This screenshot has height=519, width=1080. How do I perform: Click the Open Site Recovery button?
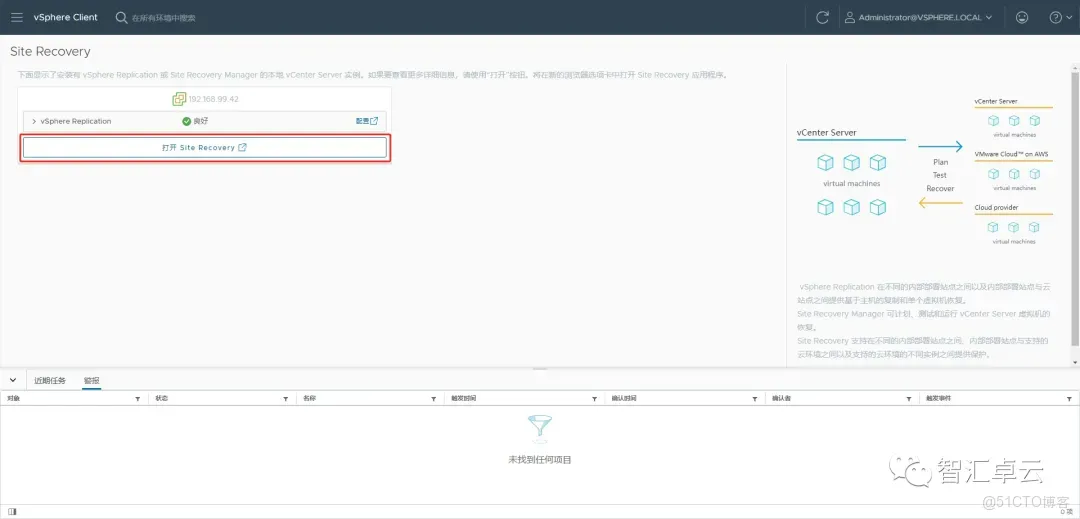pyautogui.click(x=205, y=147)
